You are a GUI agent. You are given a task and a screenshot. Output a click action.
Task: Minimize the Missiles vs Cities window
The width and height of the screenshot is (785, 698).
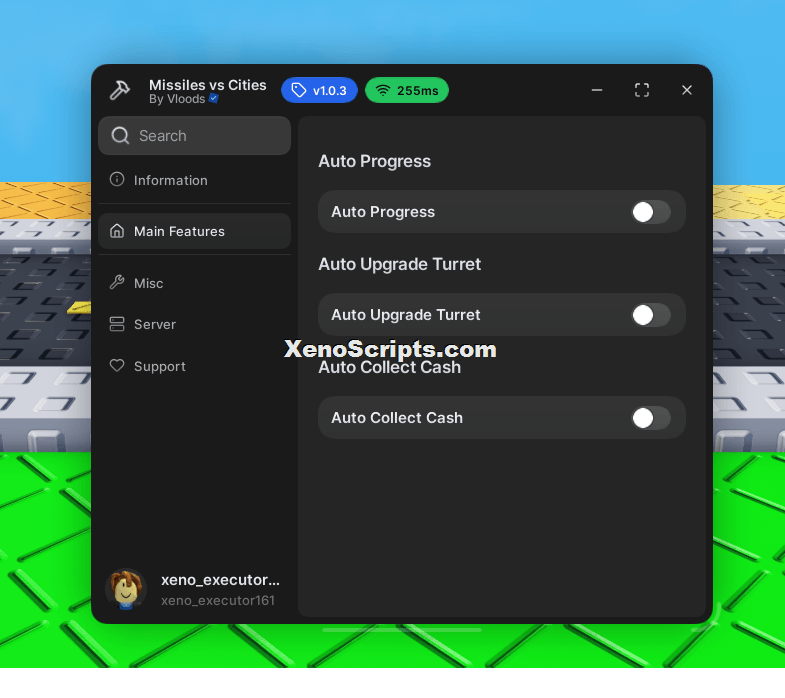pyautogui.click(x=597, y=90)
